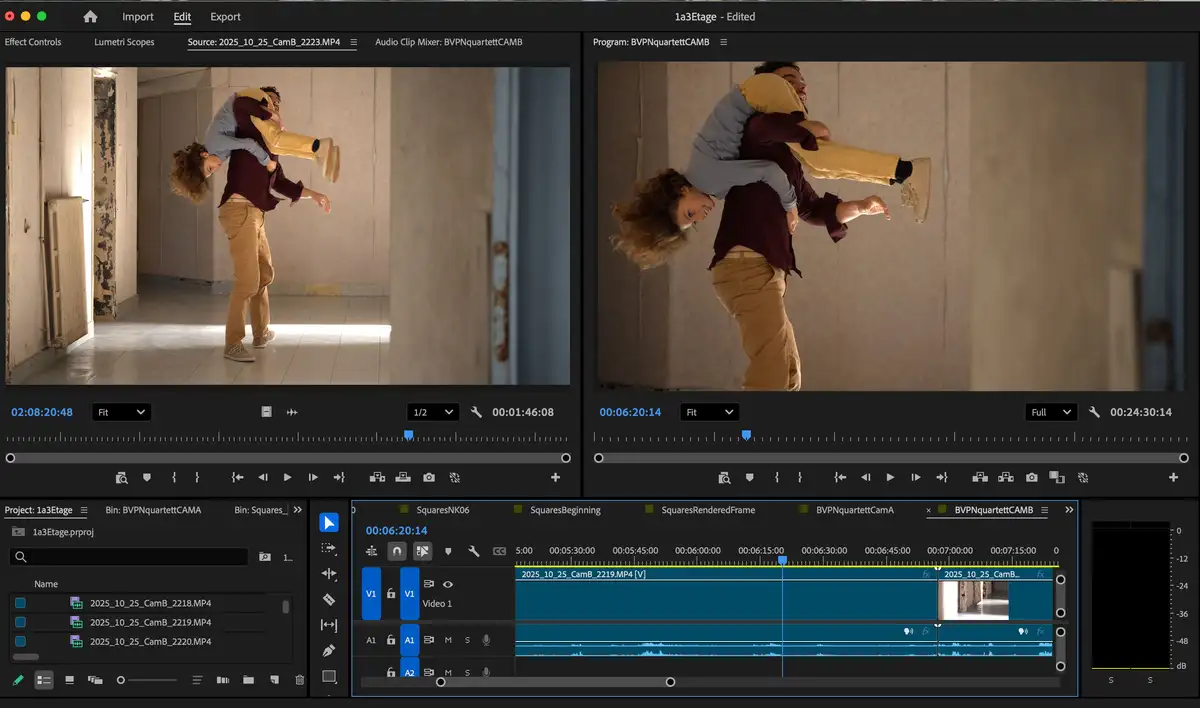Click the Insert button in Source monitor
Screen dimensions: 1200x708
(x=378, y=478)
